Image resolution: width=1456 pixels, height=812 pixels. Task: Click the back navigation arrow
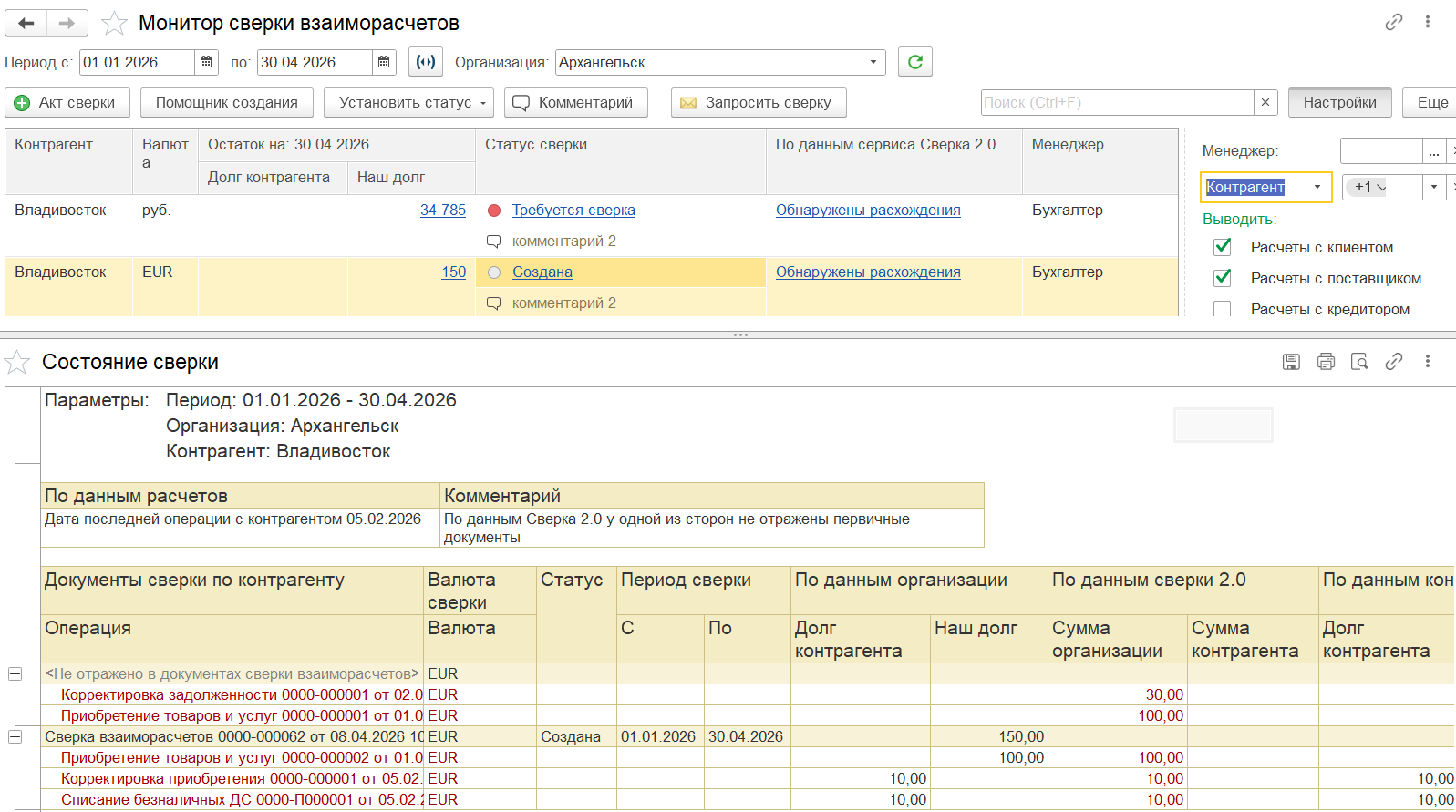pyautogui.click(x=26, y=23)
